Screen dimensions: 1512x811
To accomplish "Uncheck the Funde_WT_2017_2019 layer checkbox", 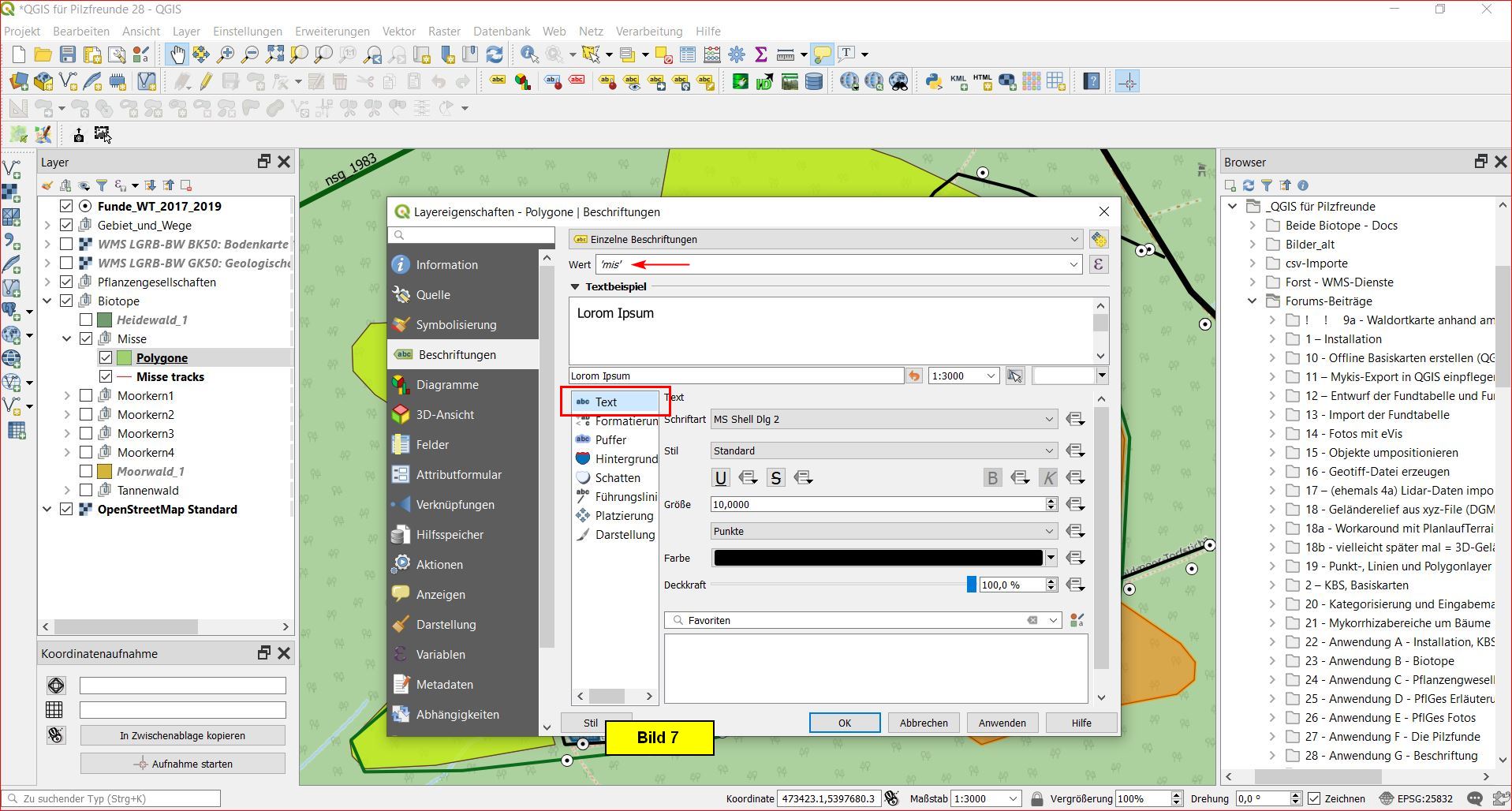I will click(x=66, y=207).
